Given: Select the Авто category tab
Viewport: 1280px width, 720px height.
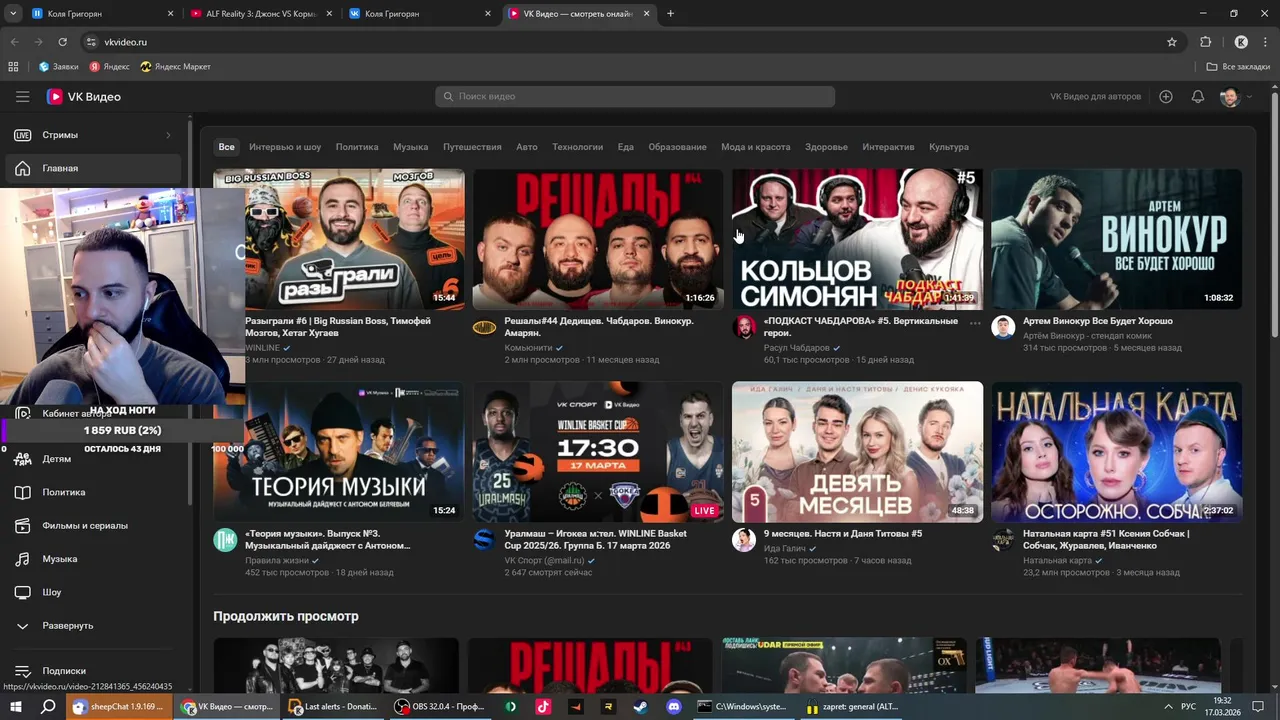Looking at the screenshot, I should (x=527, y=147).
